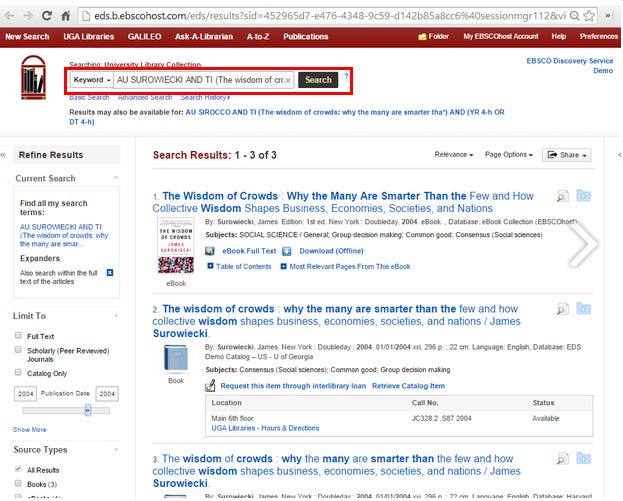Open the Page Options dropdown

click(509, 155)
